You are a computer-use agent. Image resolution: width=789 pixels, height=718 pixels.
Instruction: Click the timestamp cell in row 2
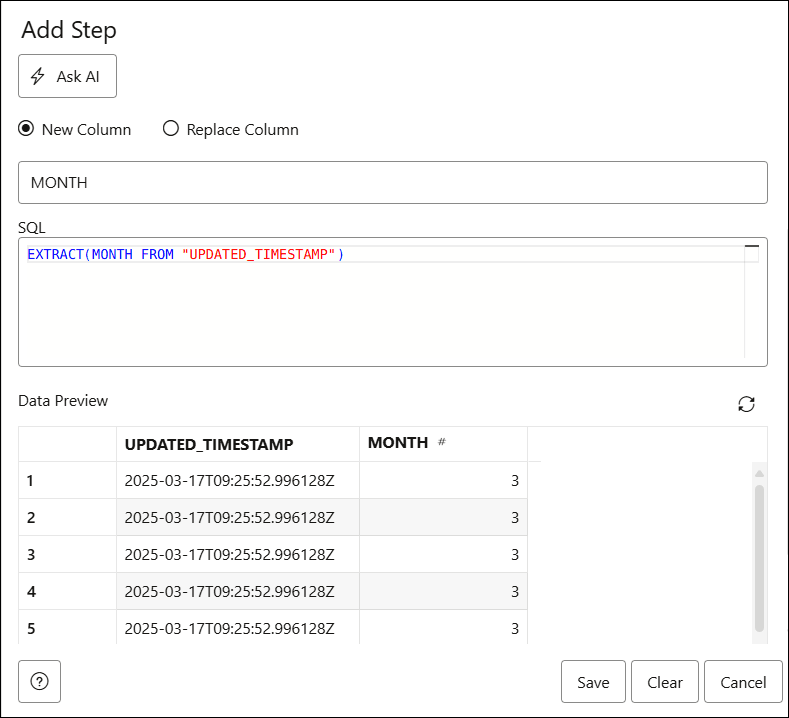pos(229,517)
